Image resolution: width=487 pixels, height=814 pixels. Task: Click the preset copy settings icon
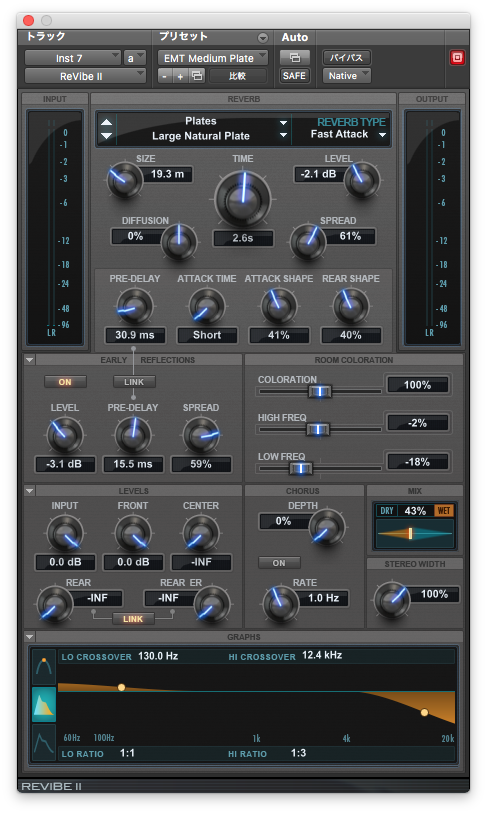[197, 76]
